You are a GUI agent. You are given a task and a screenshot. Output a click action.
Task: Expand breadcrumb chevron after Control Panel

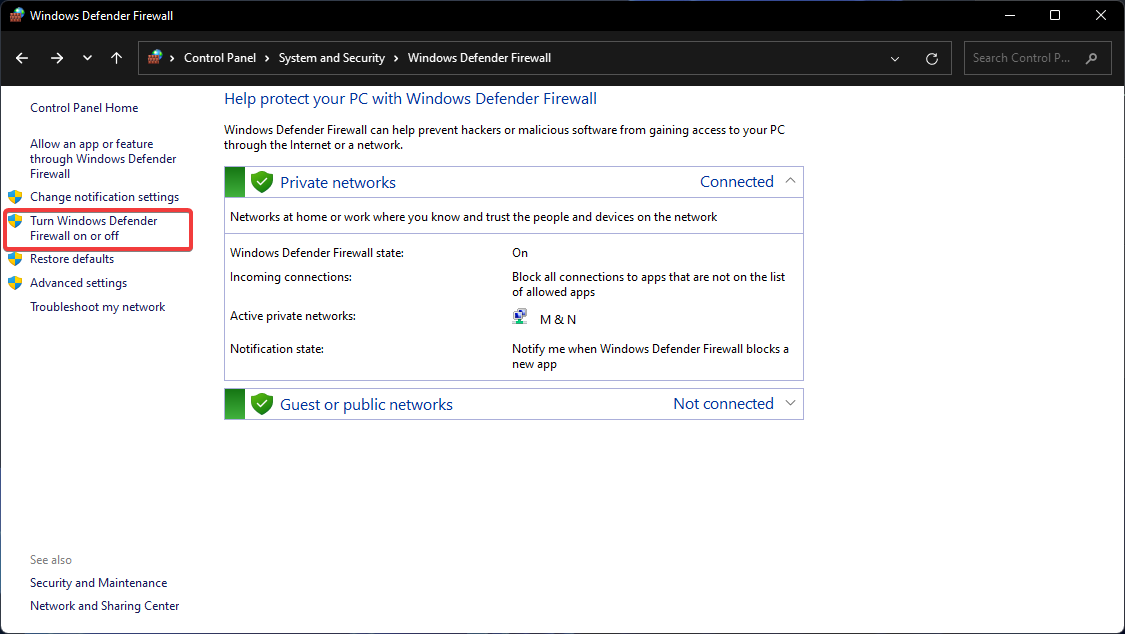tap(267, 58)
